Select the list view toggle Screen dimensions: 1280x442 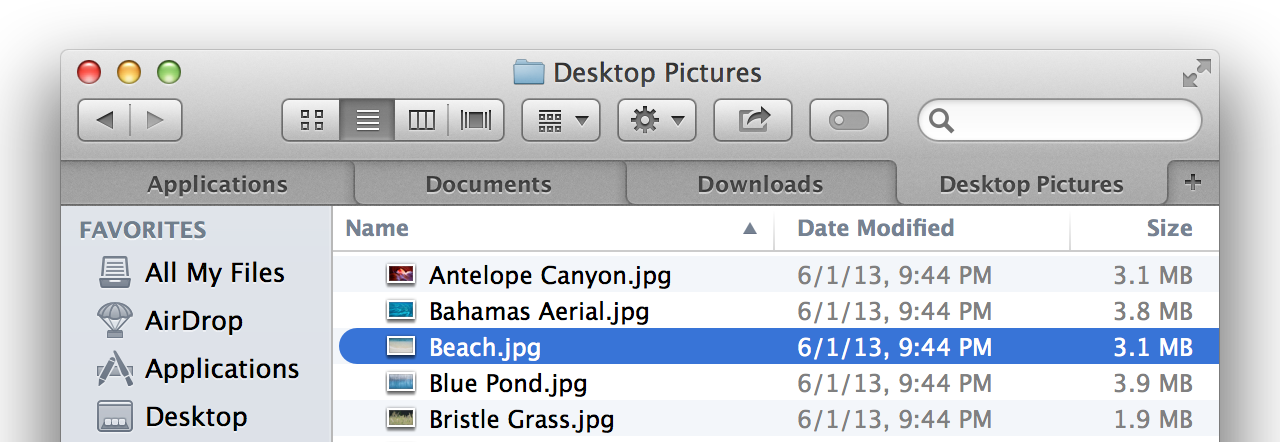tap(367, 121)
